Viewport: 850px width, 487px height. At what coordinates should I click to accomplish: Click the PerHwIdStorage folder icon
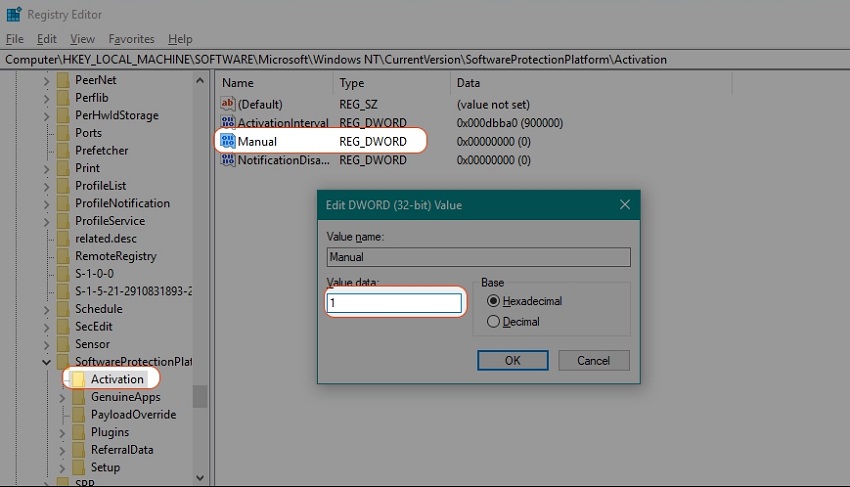(x=63, y=116)
